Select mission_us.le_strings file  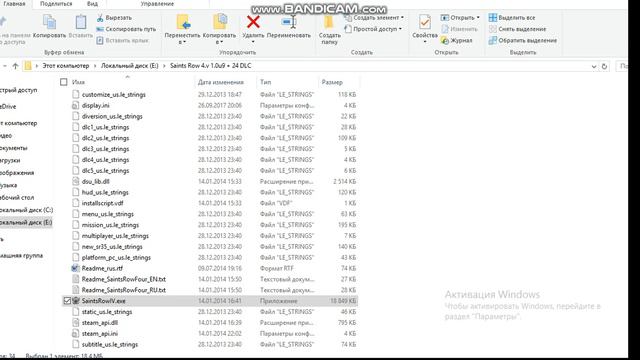pos(110,225)
